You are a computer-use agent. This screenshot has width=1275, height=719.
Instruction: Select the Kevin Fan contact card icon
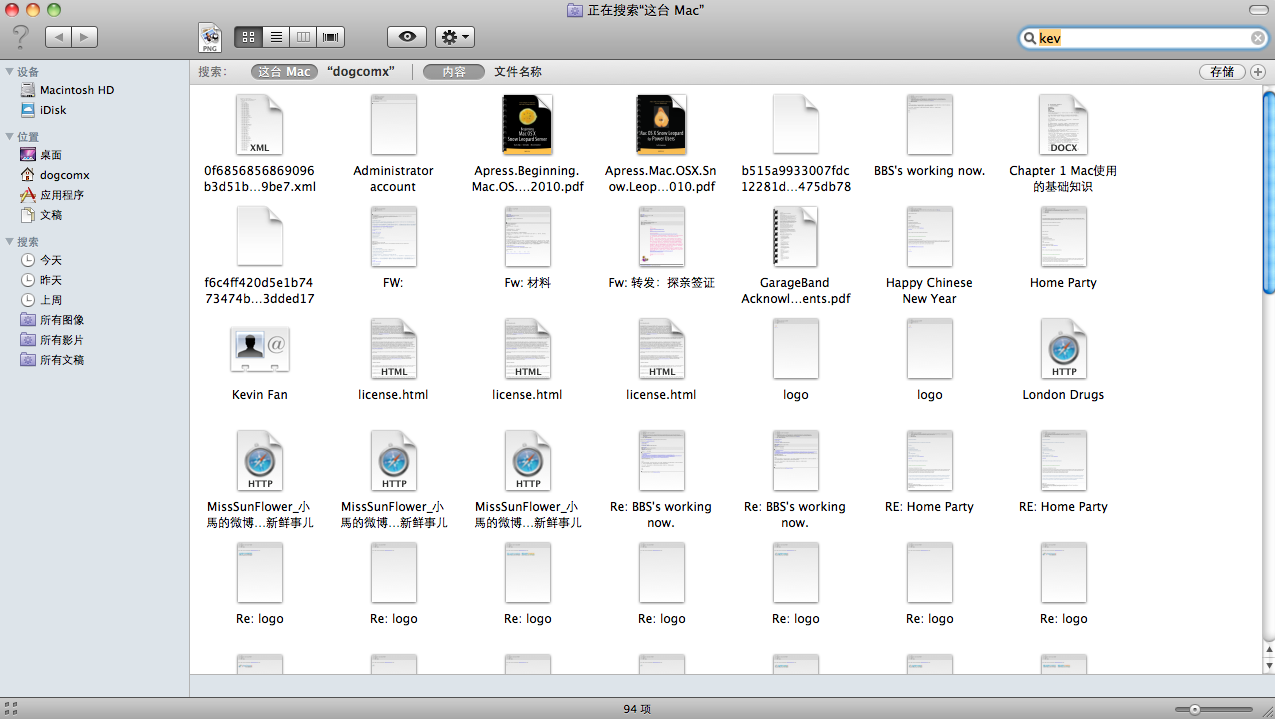tap(259, 348)
